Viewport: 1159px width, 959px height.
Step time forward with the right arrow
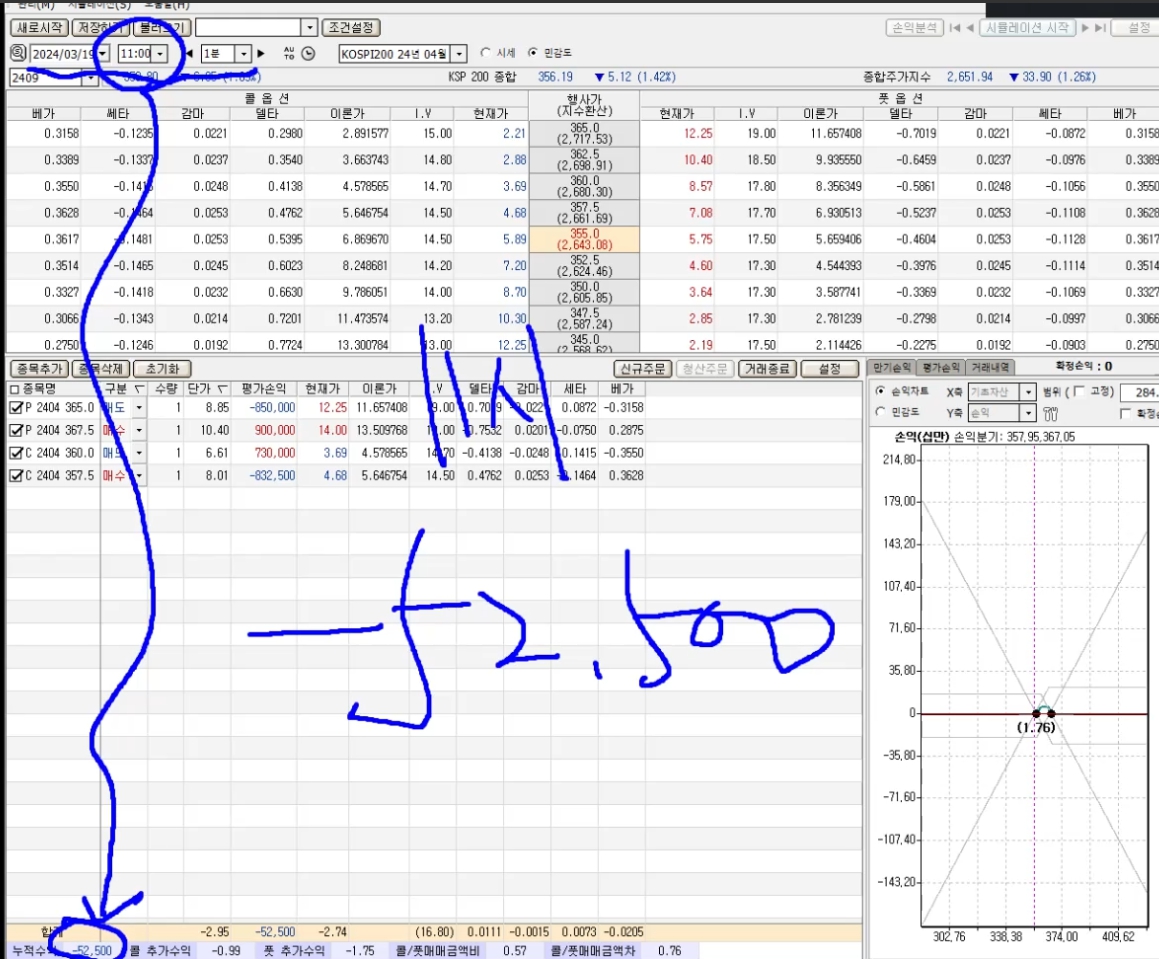(x=261, y=53)
